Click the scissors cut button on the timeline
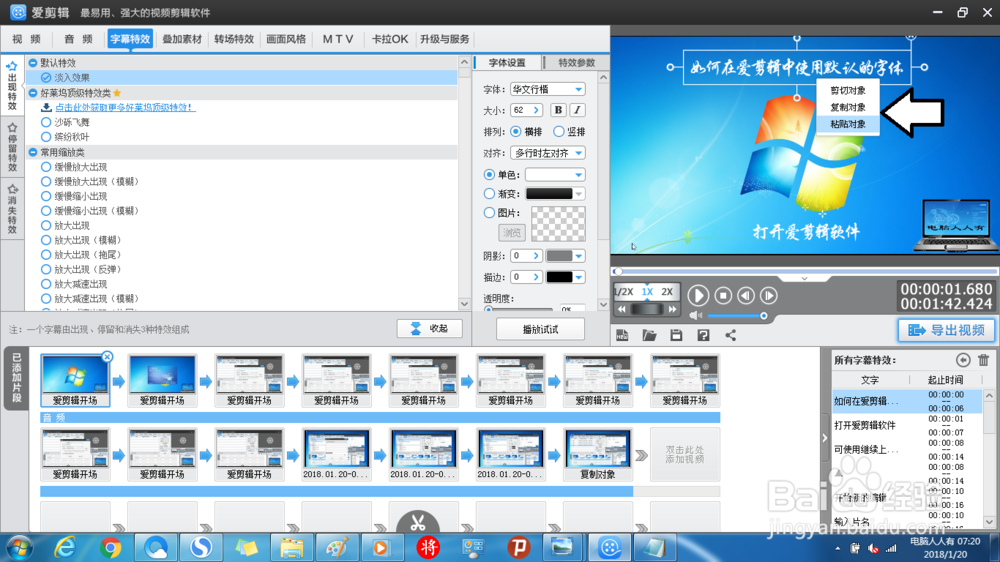This screenshot has width=1000, height=562. point(418,523)
